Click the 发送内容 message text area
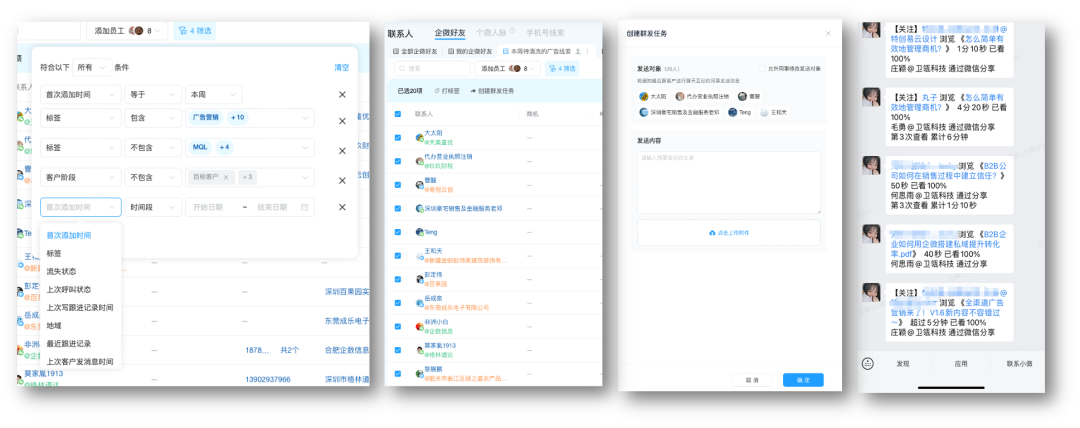This screenshot has width=1080, height=428. click(728, 180)
